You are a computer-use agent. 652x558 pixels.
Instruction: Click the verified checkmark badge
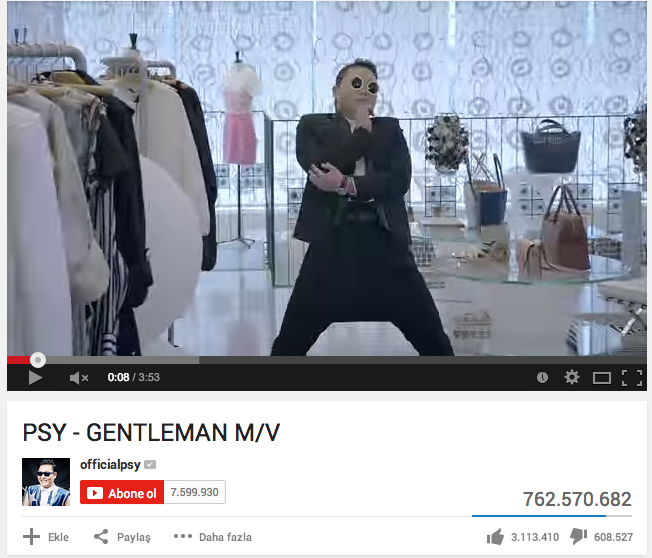pos(150,464)
